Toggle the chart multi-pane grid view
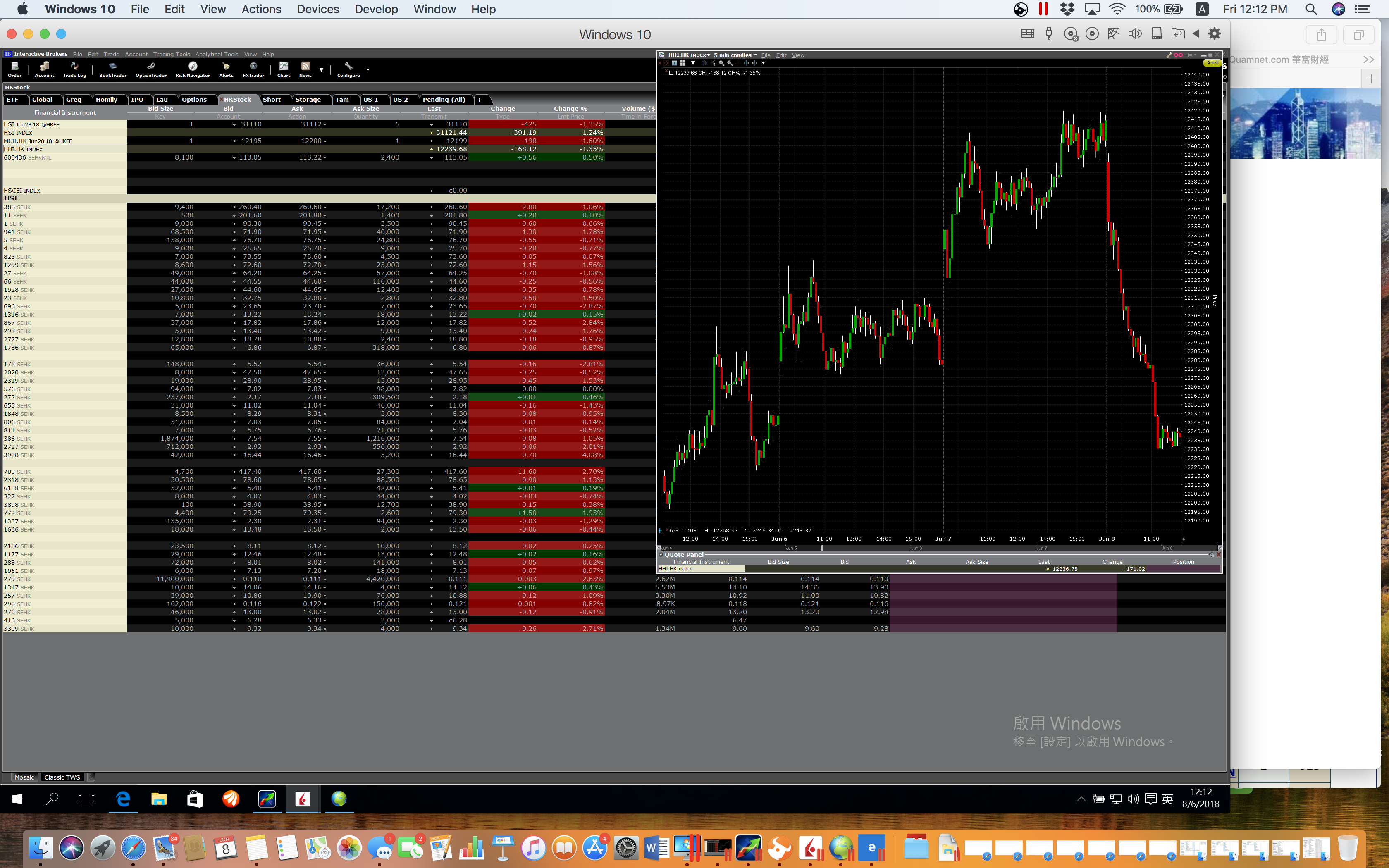Screen dimensions: 1389x868 click(683, 63)
